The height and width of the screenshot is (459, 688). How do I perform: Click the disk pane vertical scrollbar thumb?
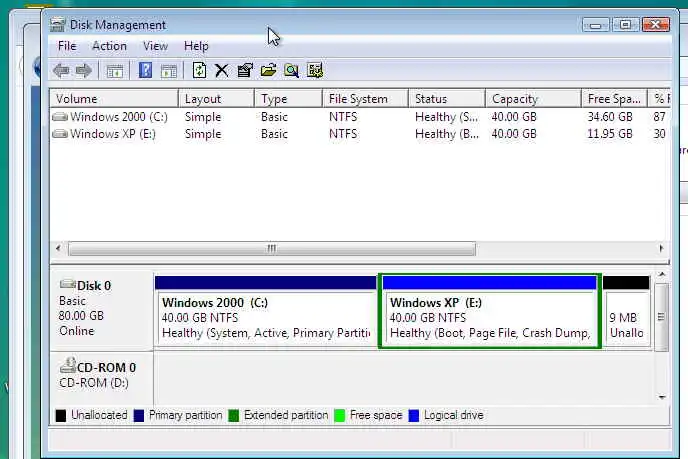pos(661,317)
